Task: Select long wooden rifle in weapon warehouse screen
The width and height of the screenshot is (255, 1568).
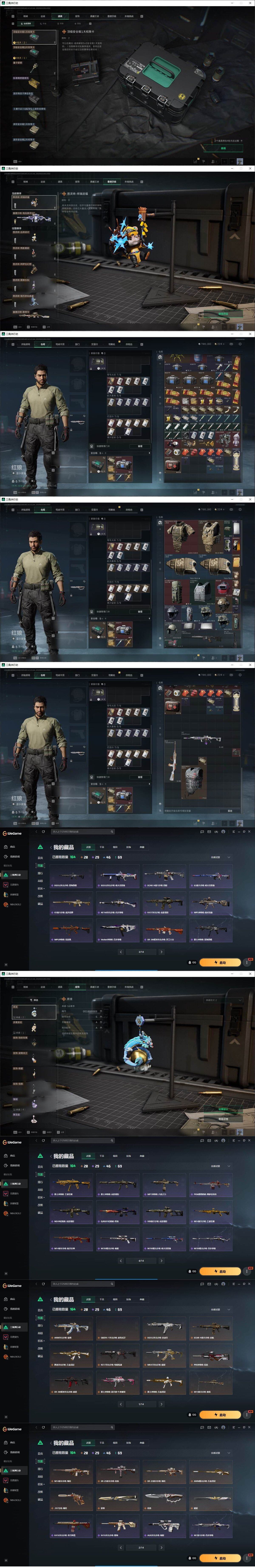Action: point(173,761)
